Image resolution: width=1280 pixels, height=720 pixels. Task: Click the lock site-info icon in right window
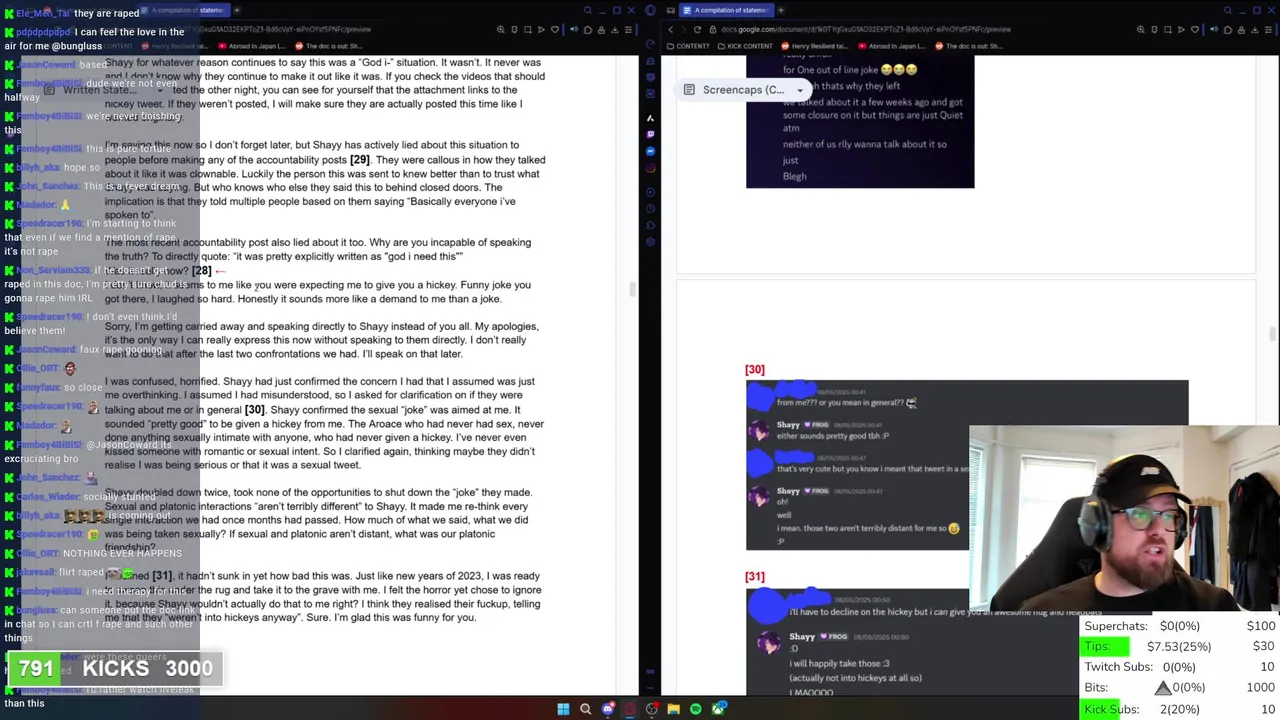click(x=713, y=29)
